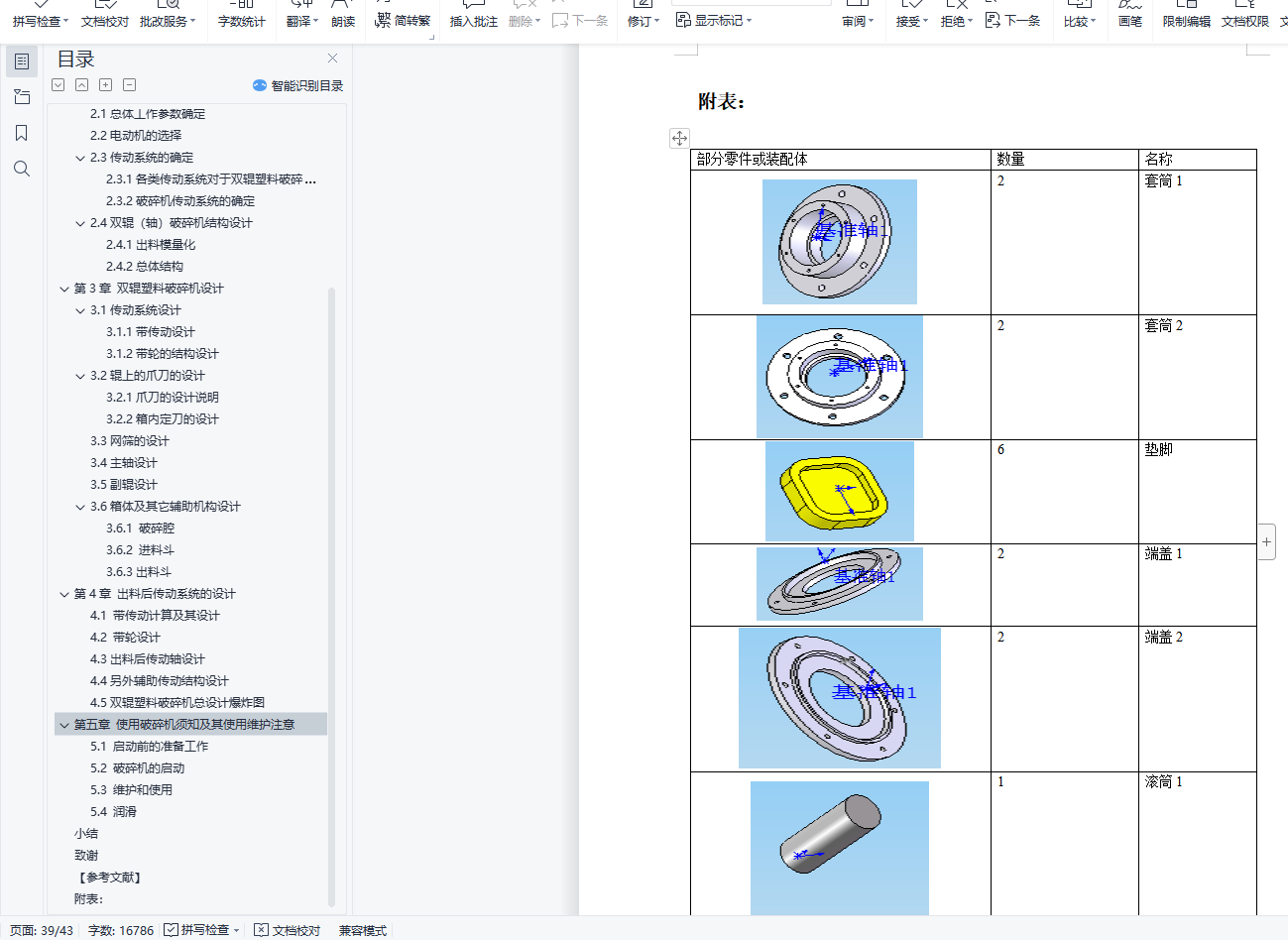
Task: Click the plus tab at table's right edge
Action: click(1266, 542)
